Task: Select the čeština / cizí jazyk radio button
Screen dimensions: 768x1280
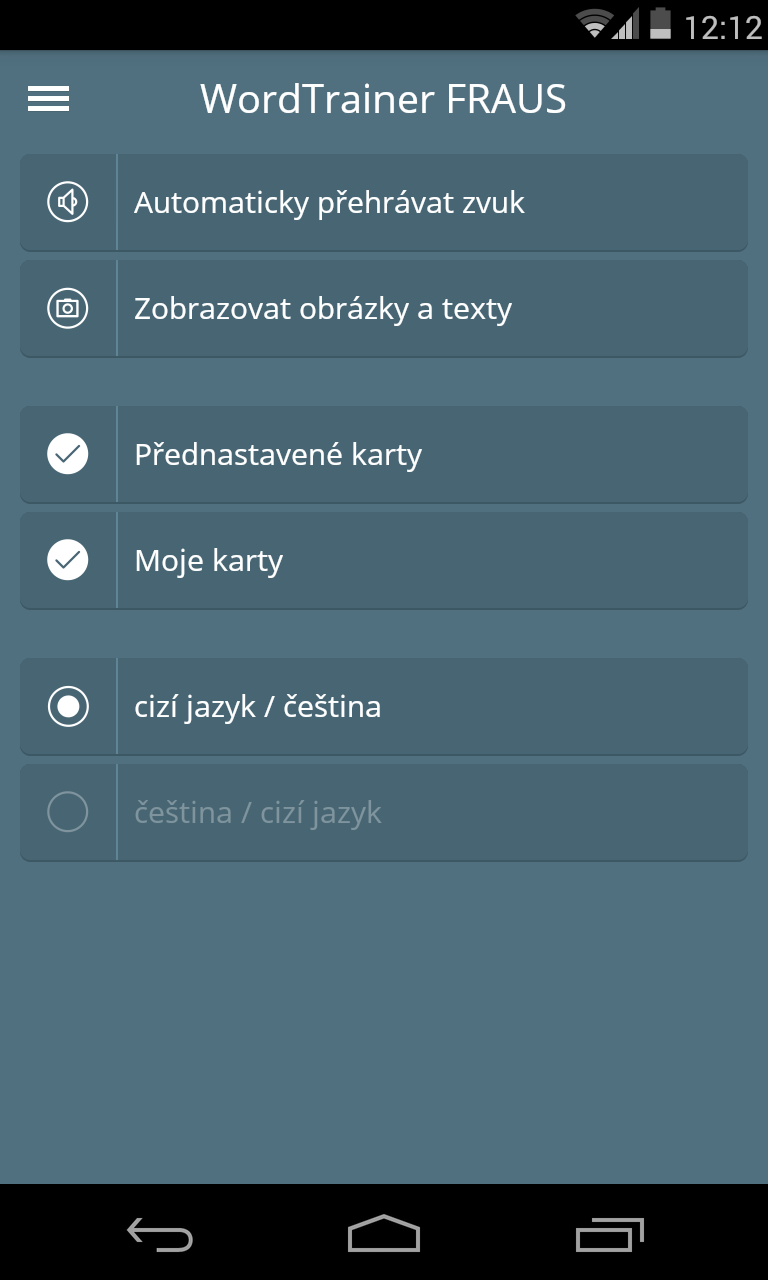Action: [x=68, y=813]
